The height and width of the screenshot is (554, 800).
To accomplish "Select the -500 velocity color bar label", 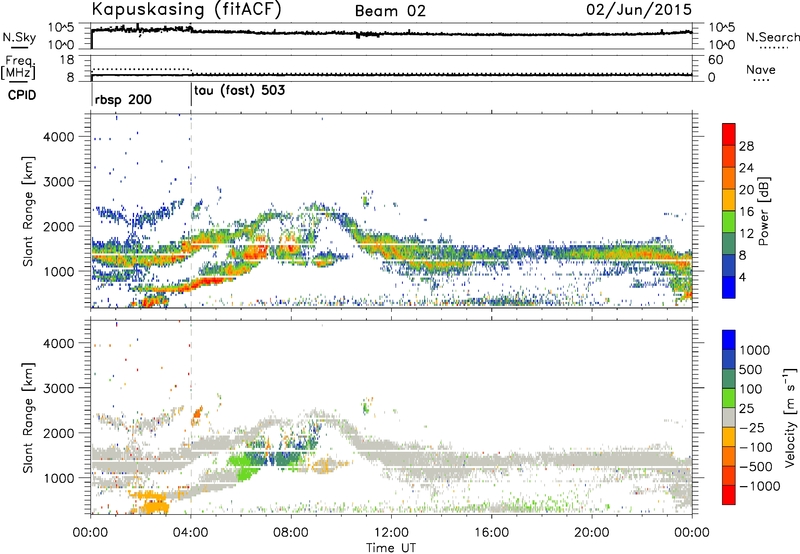I will point(756,467).
